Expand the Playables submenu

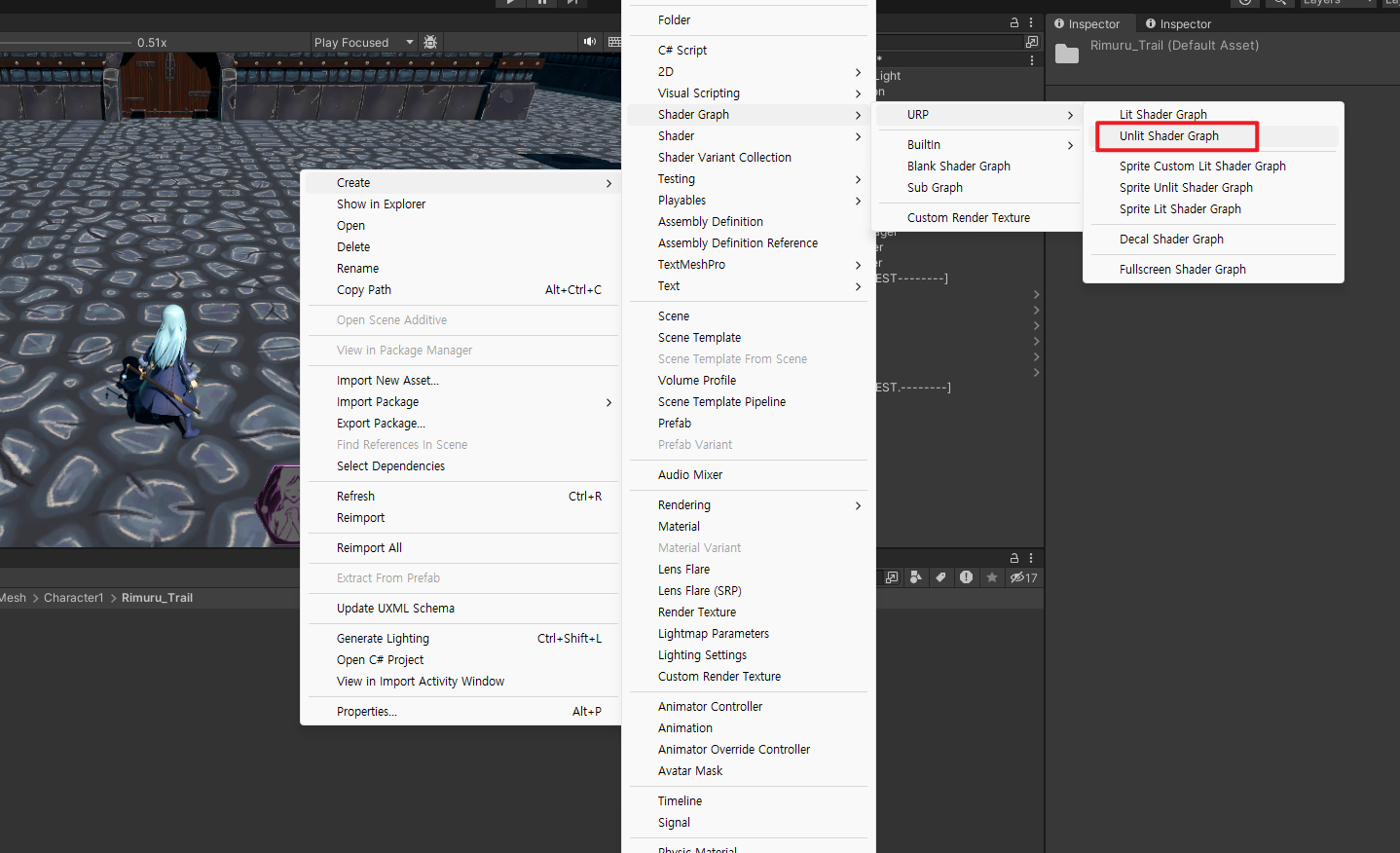click(x=748, y=200)
